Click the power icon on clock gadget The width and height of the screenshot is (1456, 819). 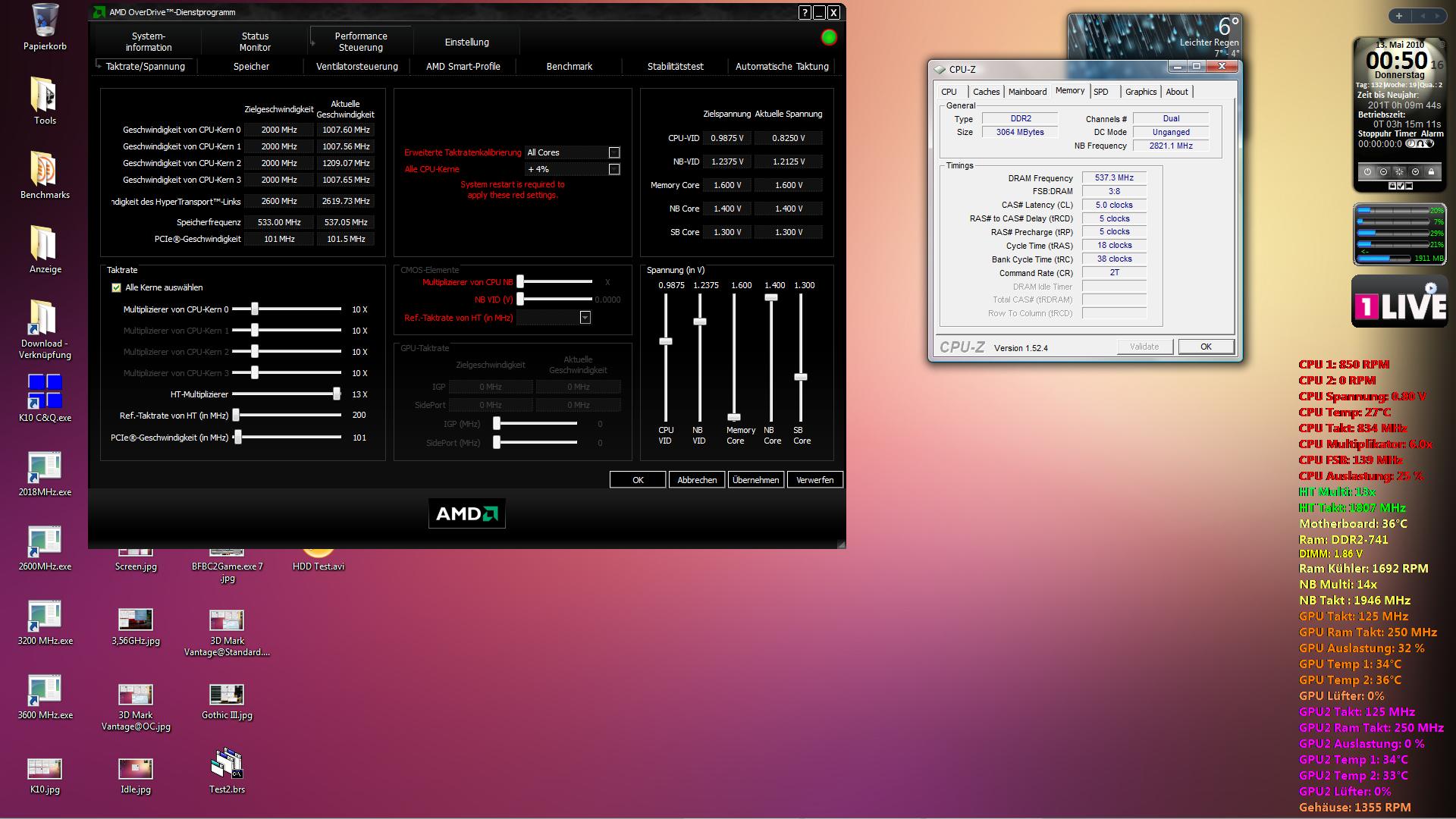[x=1367, y=172]
